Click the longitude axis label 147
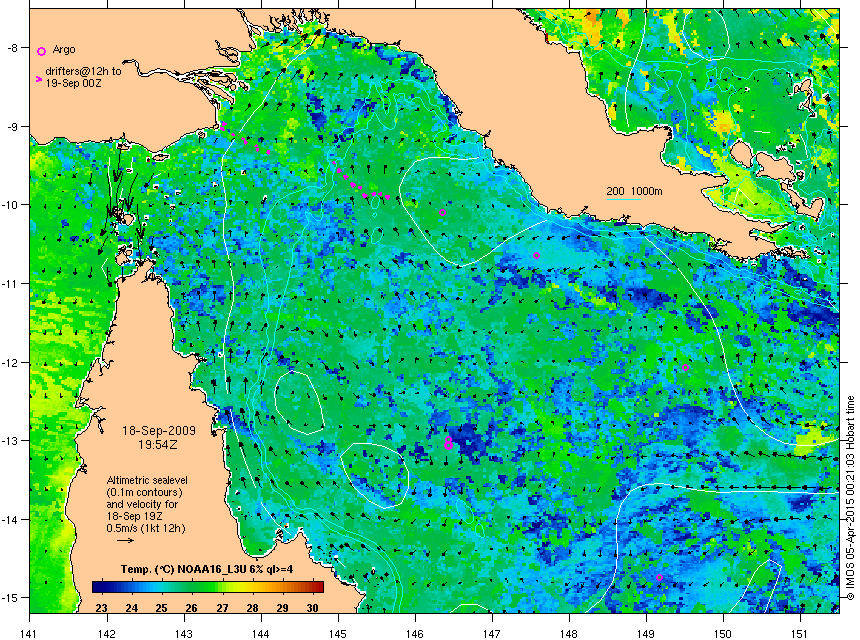This screenshot has height=640, width=860. point(492,633)
